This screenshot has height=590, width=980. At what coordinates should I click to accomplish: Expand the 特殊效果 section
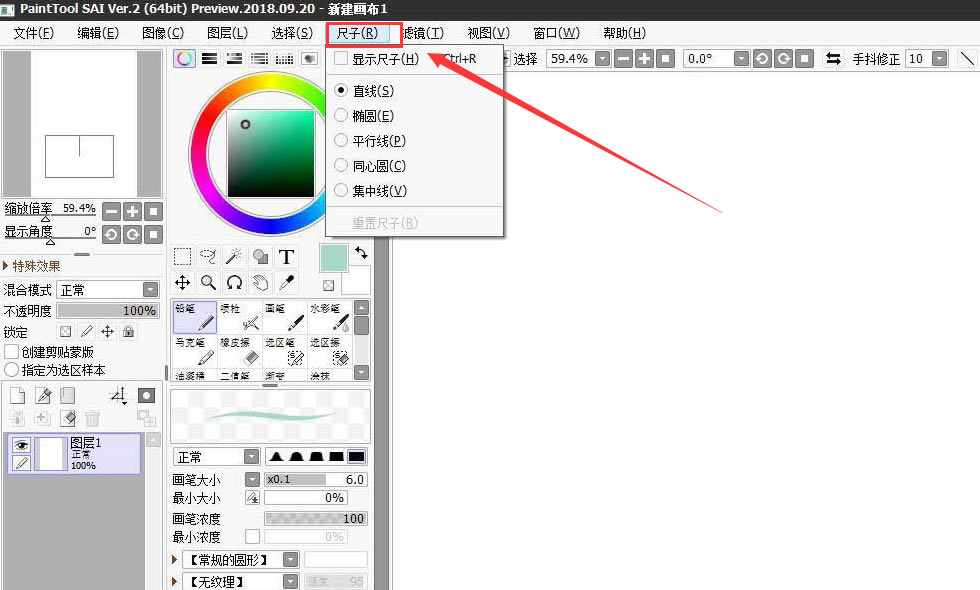click(x=6, y=266)
